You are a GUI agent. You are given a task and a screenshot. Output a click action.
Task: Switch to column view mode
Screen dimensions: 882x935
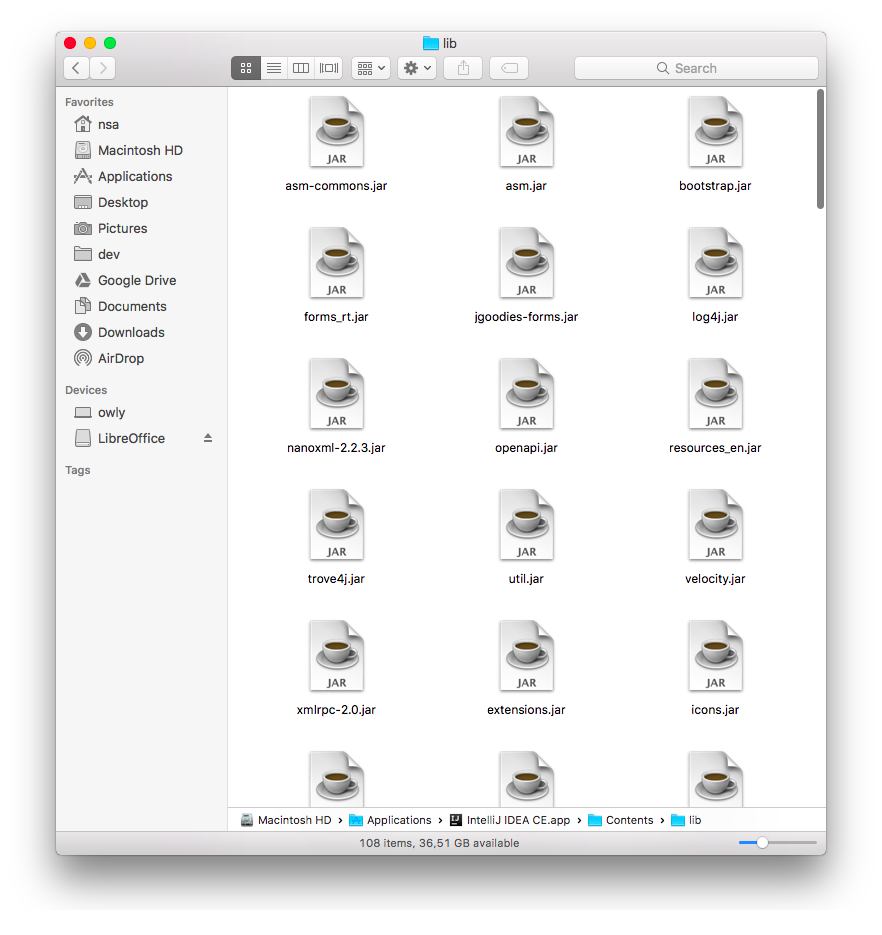[x=301, y=68]
